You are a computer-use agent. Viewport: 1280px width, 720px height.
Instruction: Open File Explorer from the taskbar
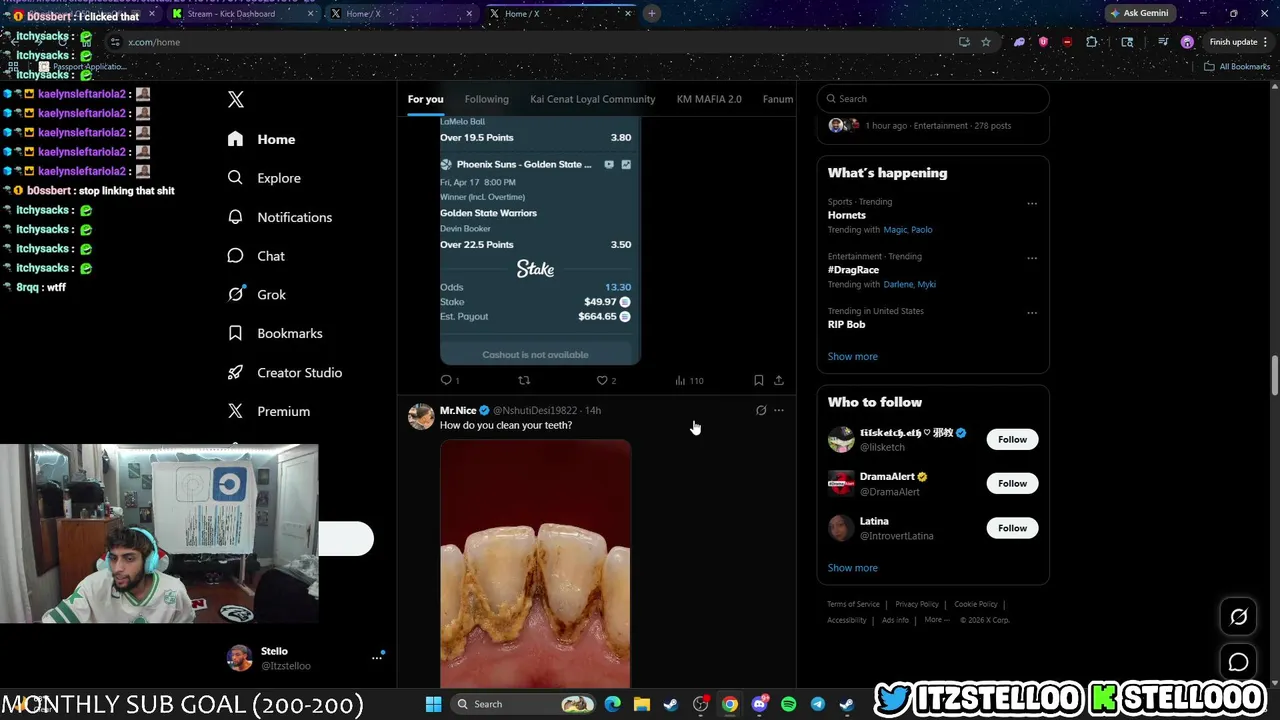click(x=641, y=704)
